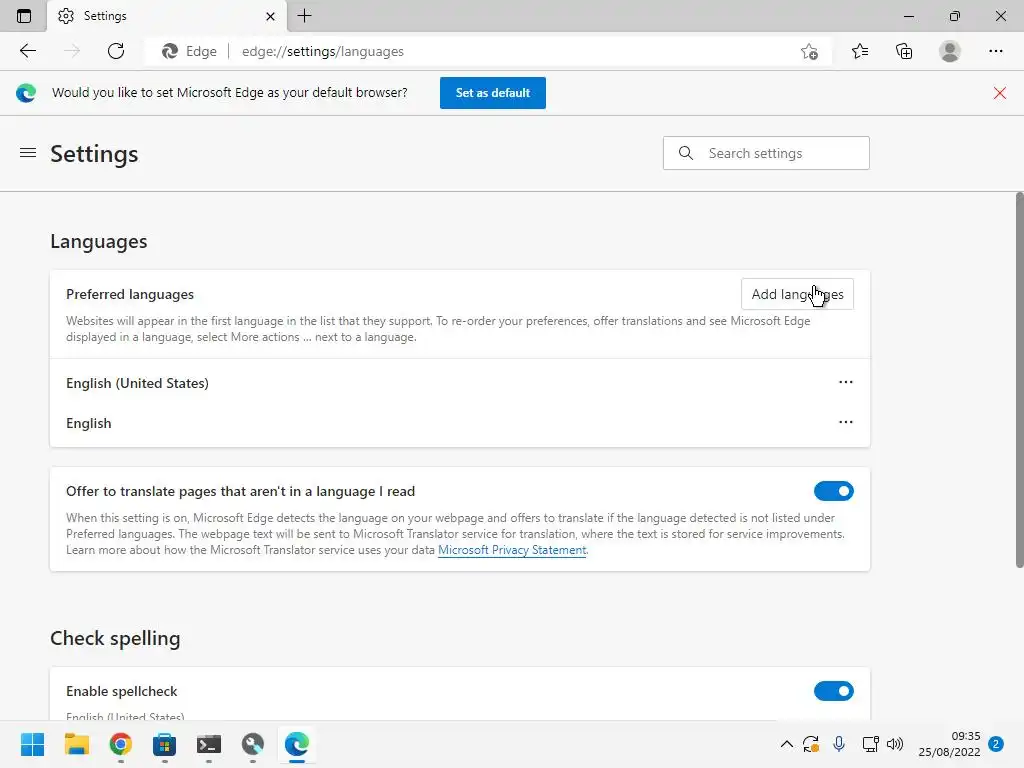Click the address bar URL
The height and width of the screenshot is (768, 1024).
(323, 51)
